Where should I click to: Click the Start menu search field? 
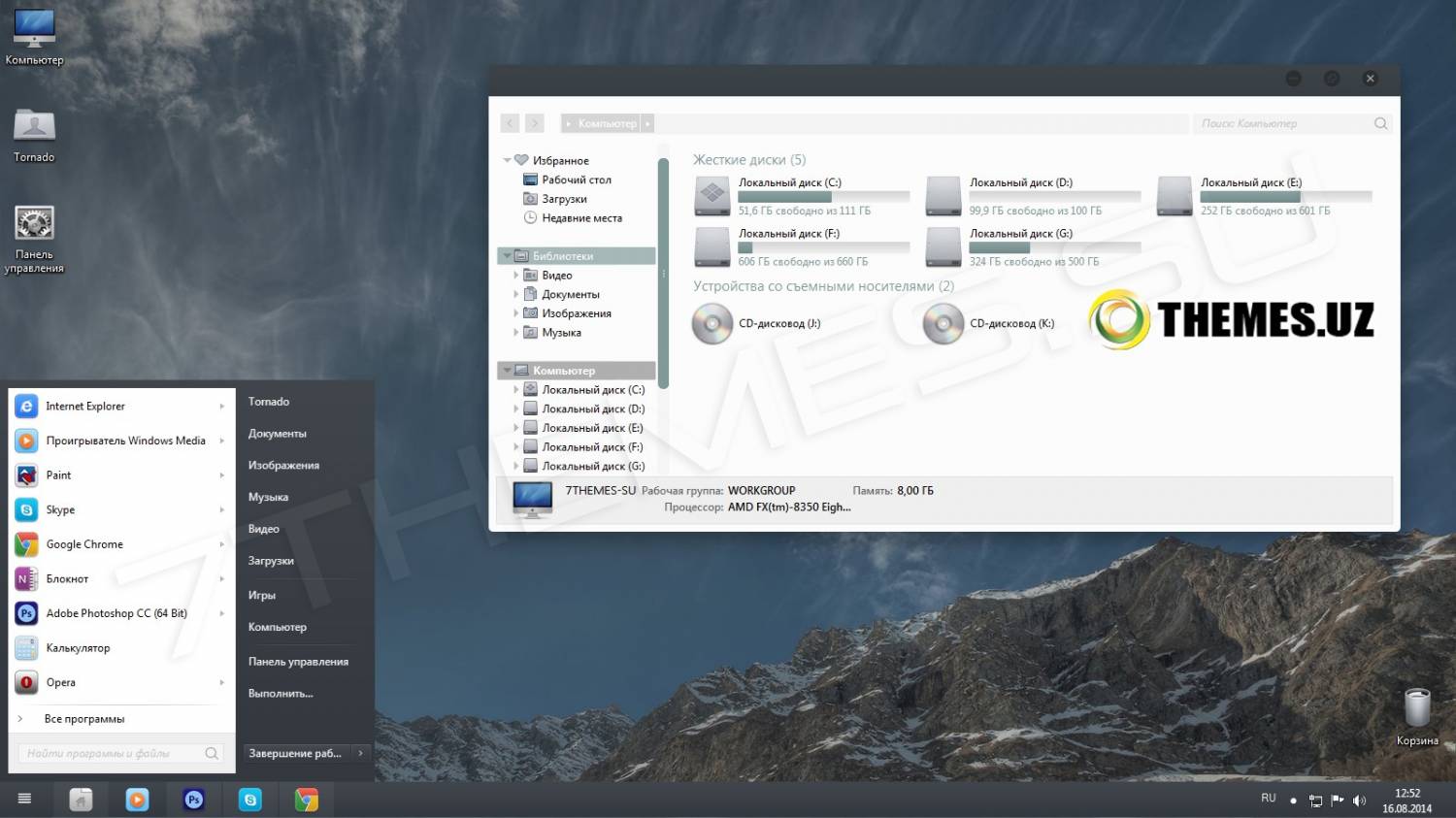pos(112,753)
